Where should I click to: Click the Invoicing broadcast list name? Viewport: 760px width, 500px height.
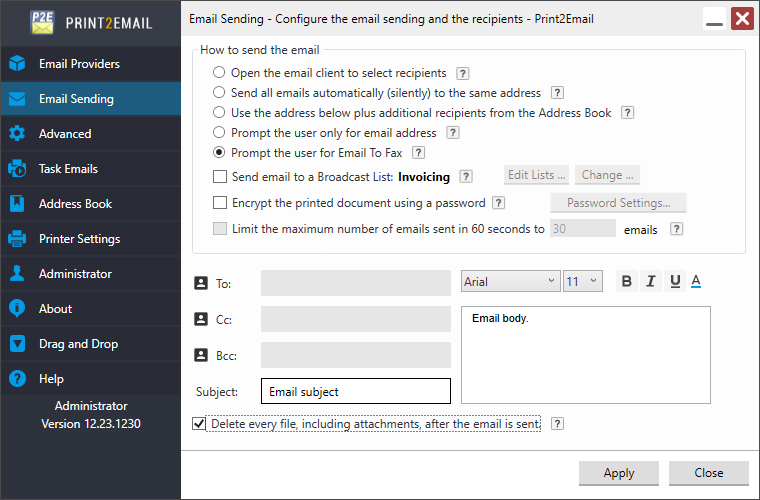(x=424, y=177)
